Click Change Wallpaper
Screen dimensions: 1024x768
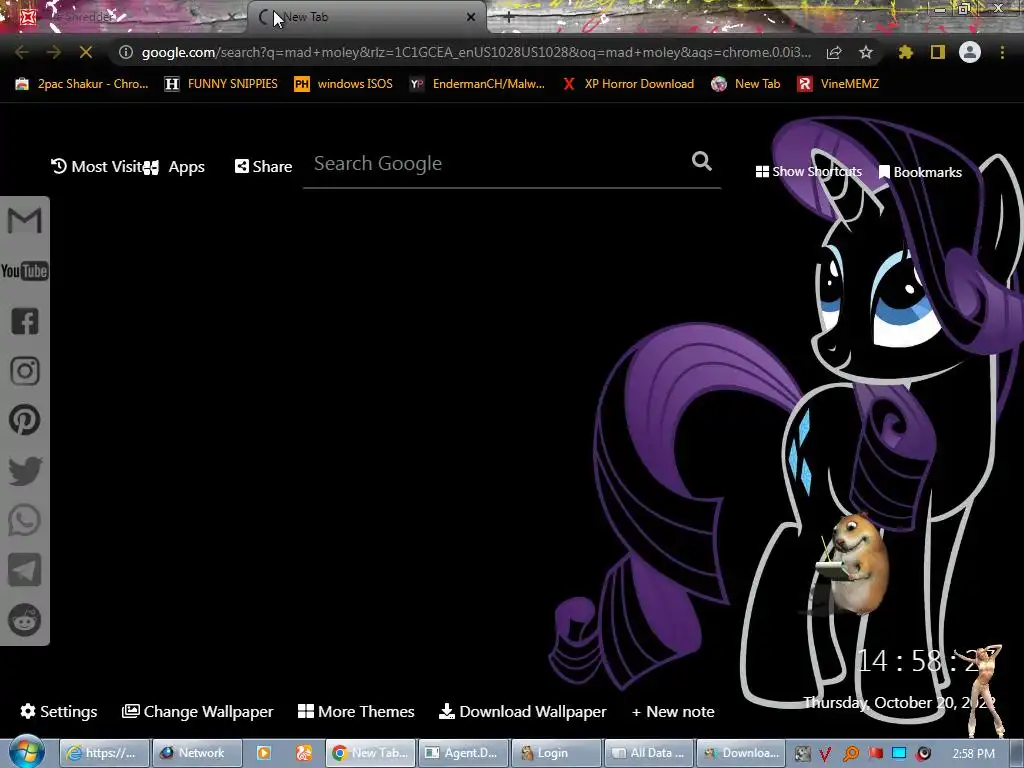point(198,711)
